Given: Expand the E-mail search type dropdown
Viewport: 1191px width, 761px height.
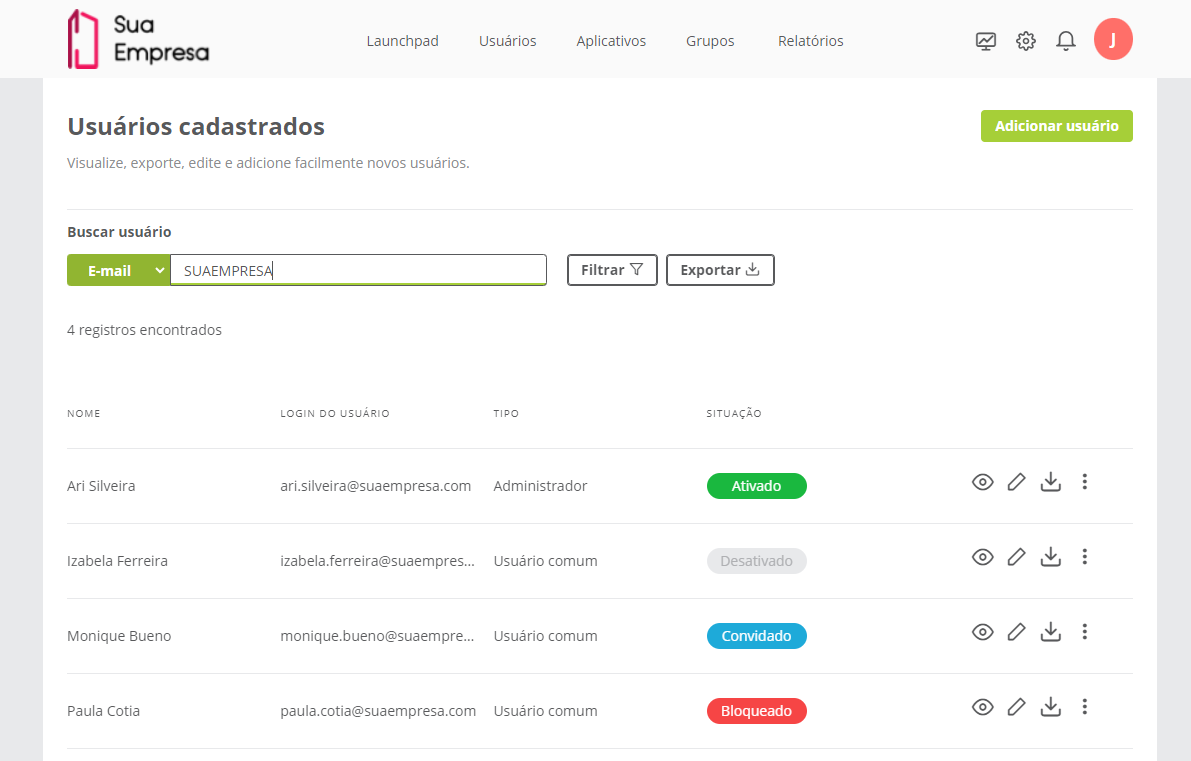Looking at the screenshot, I should pos(118,270).
